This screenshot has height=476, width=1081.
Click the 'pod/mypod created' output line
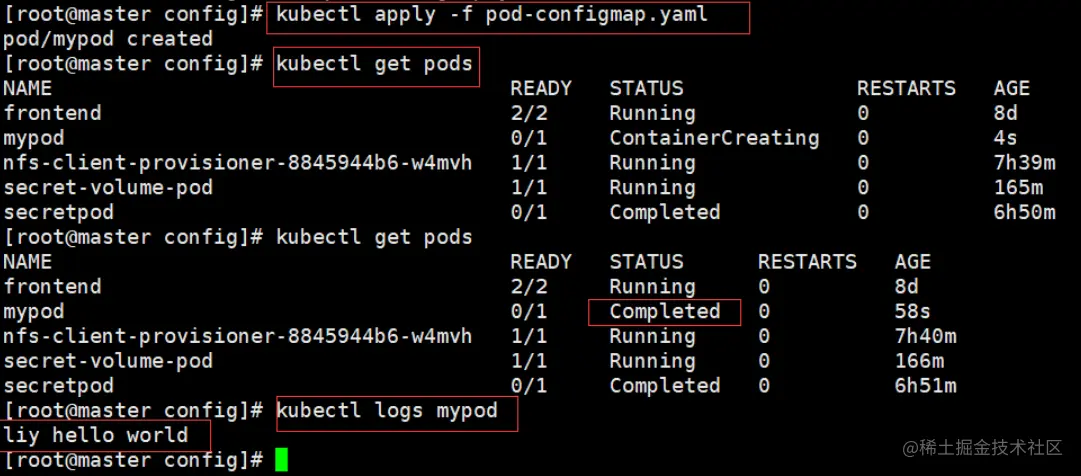108,39
